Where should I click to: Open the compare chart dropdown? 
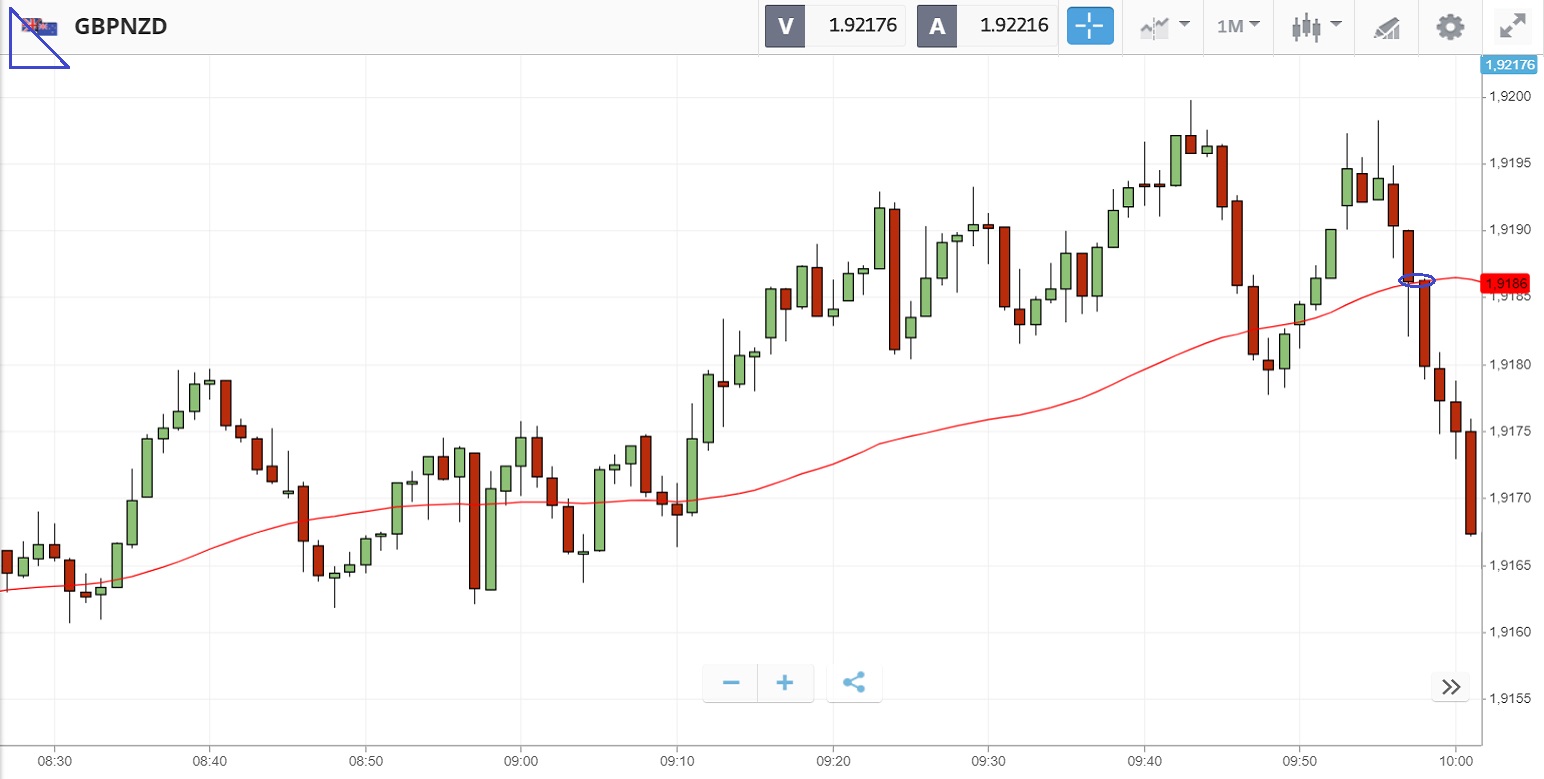click(x=1164, y=26)
